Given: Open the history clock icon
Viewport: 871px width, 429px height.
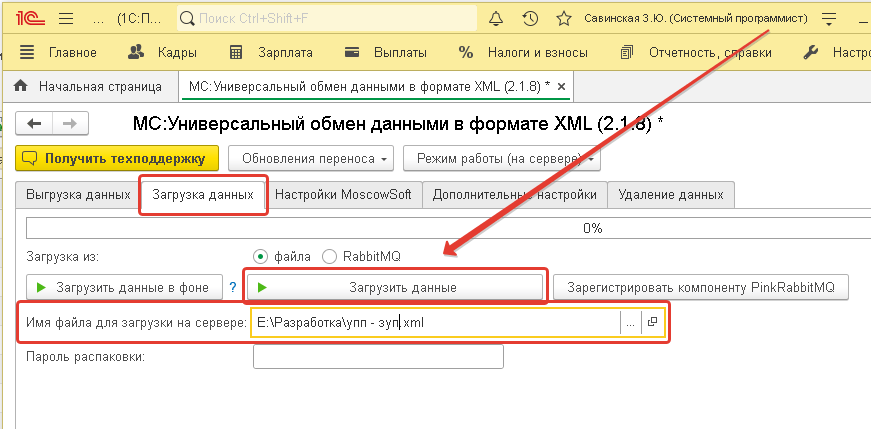Looking at the screenshot, I should click(x=530, y=19).
